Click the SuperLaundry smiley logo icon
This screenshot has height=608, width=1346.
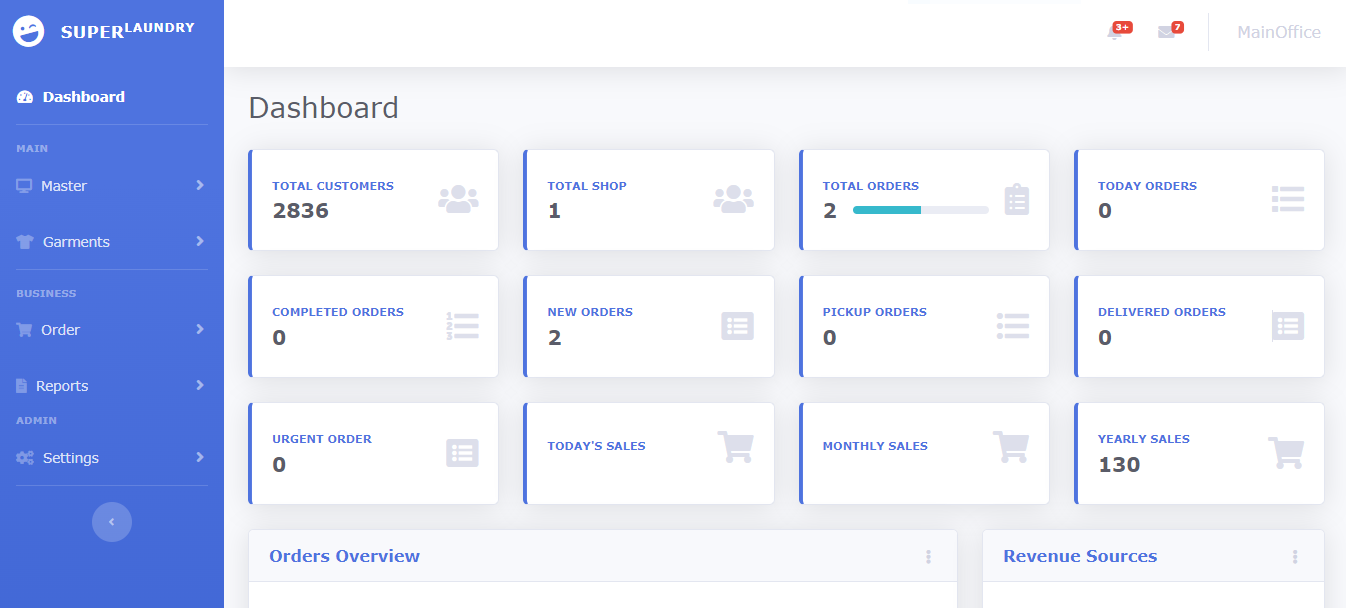(x=29, y=31)
